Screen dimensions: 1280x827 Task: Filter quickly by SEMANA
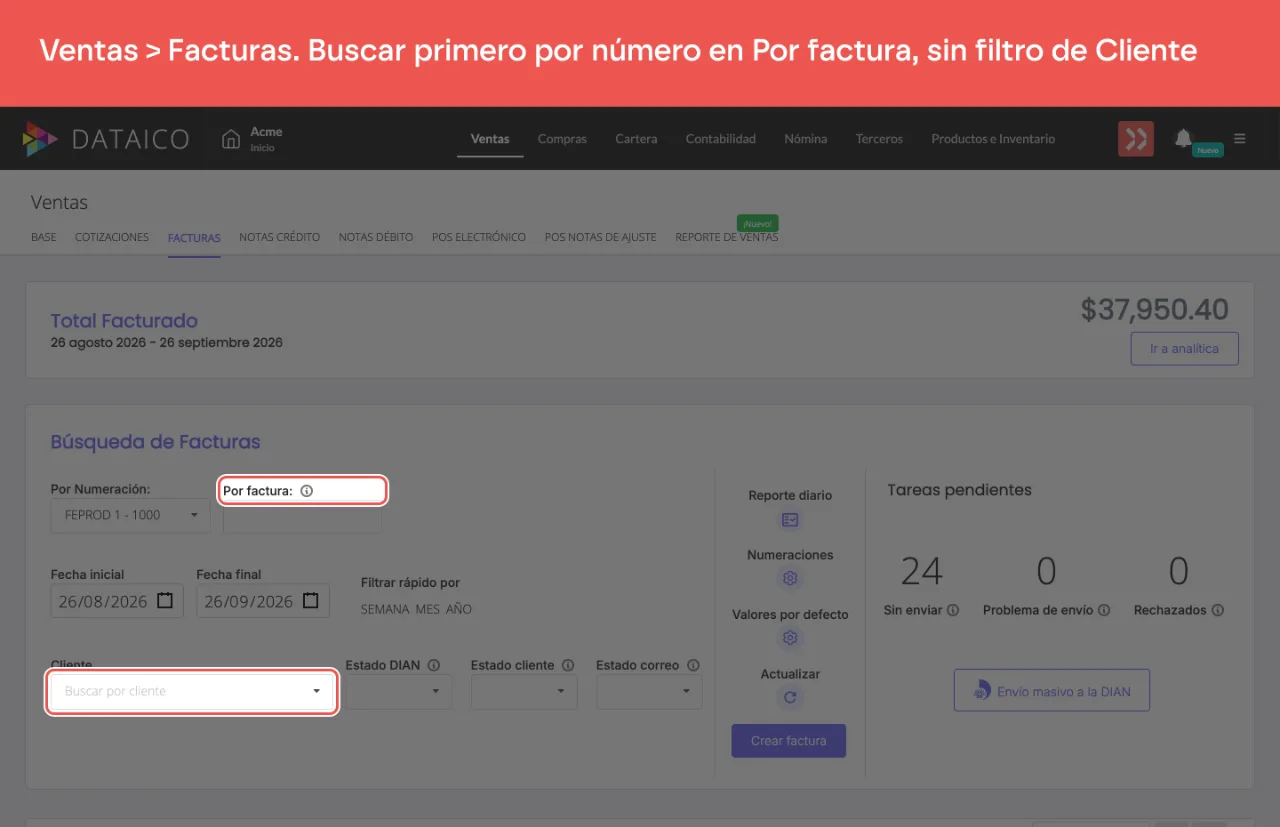tap(385, 609)
